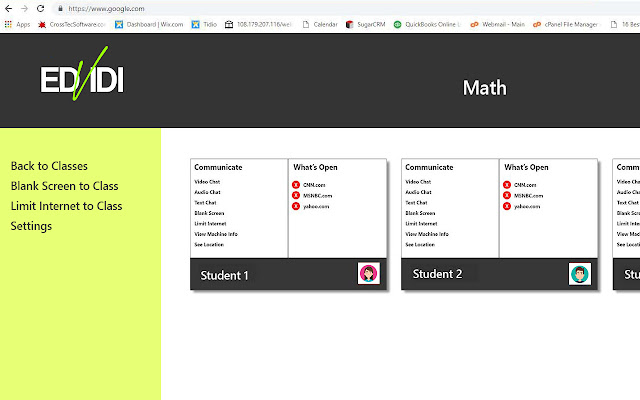Open Text Chat for Student 1

pyautogui.click(x=205, y=202)
